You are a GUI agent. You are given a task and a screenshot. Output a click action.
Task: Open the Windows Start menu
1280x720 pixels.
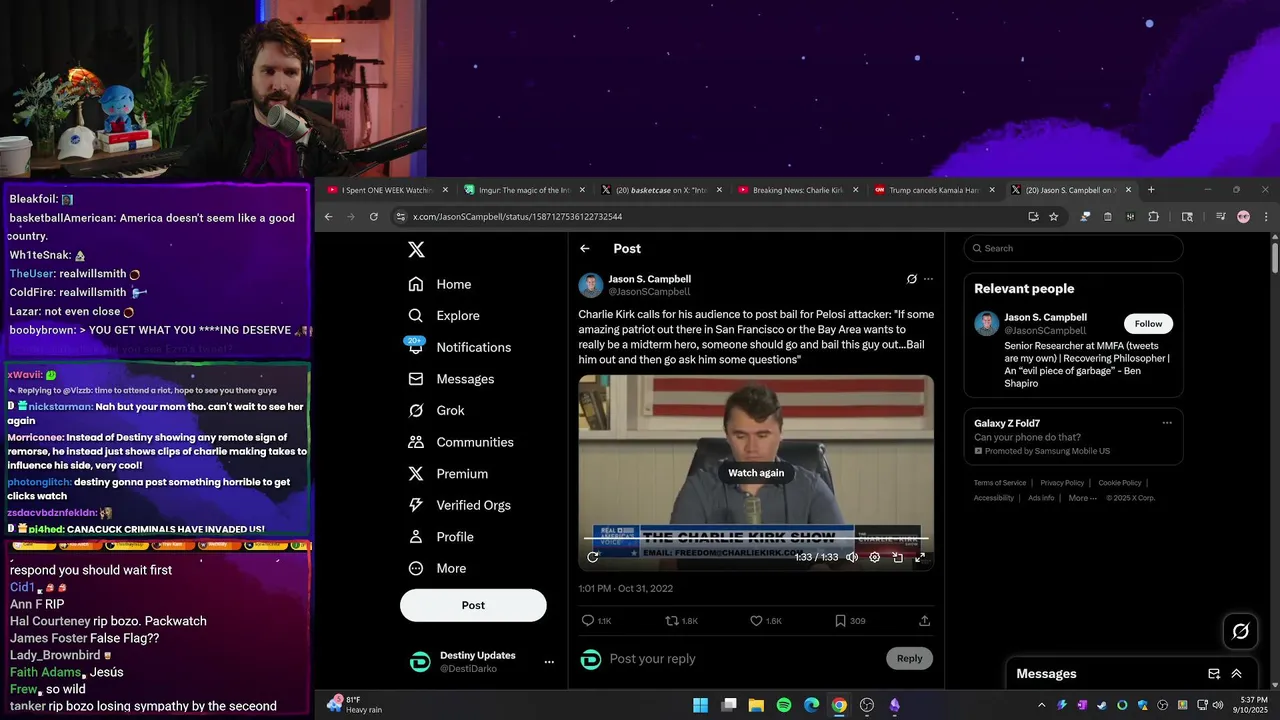tap(701, 705)
